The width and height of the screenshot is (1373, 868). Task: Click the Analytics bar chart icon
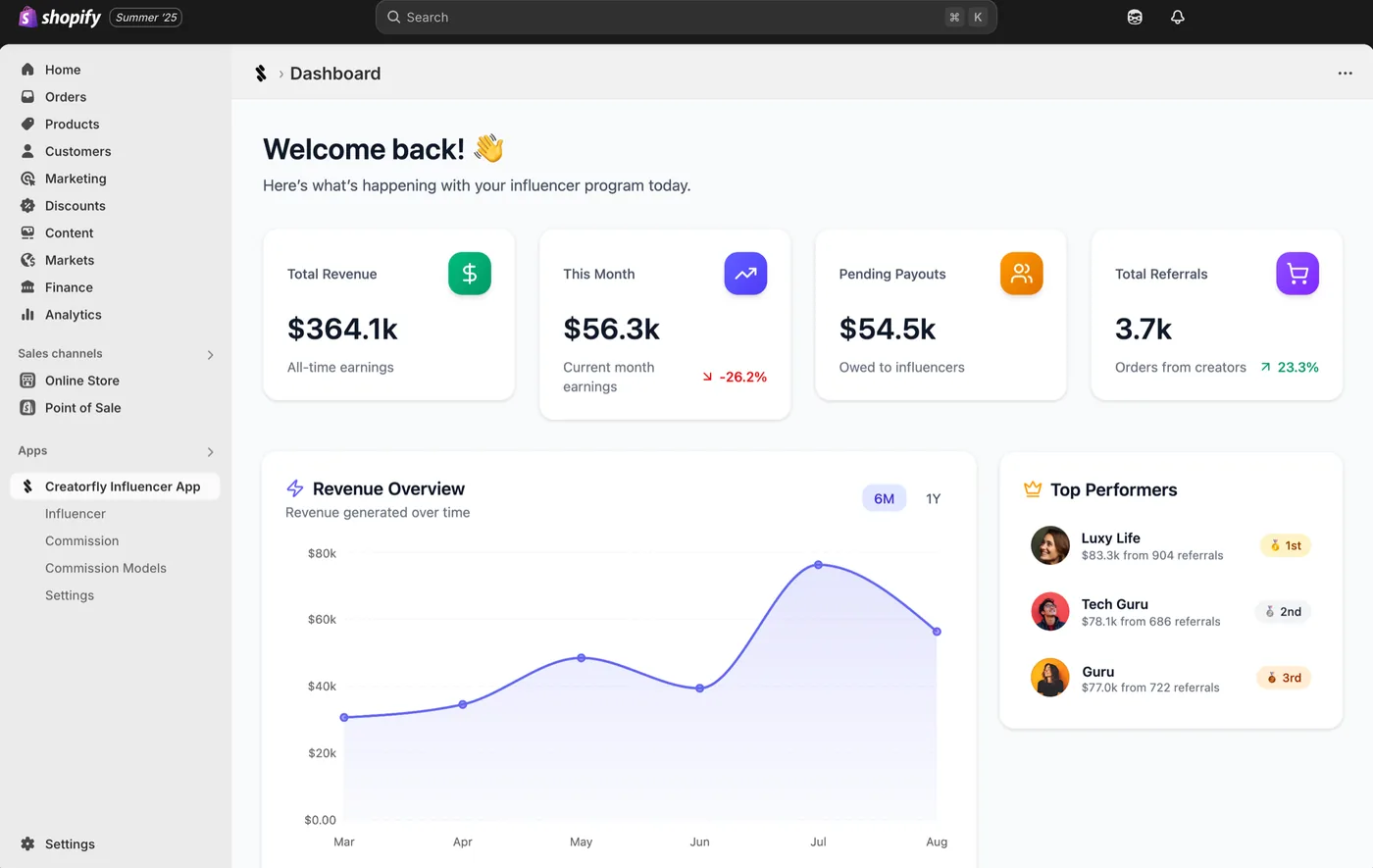[27, 315]
